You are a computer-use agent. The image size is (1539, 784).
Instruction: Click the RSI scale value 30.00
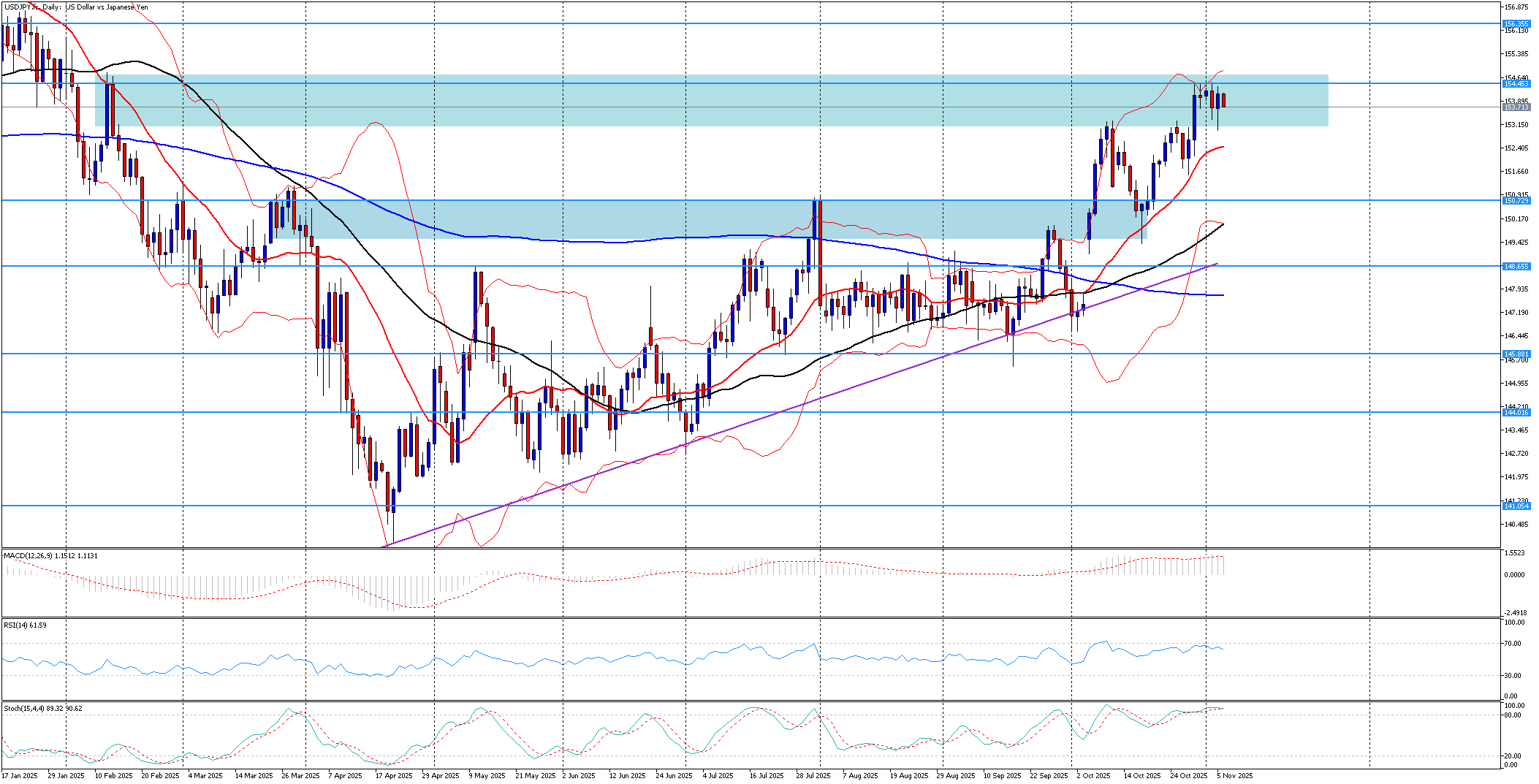pos(1513,676)
